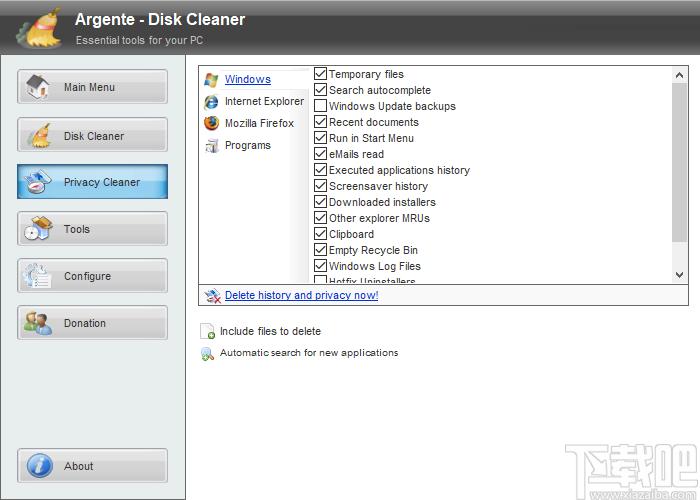Viewport: 700px width, 500px height.
Task: Select the Mozilla Firefox category
Action: click(x=259, y=123)
